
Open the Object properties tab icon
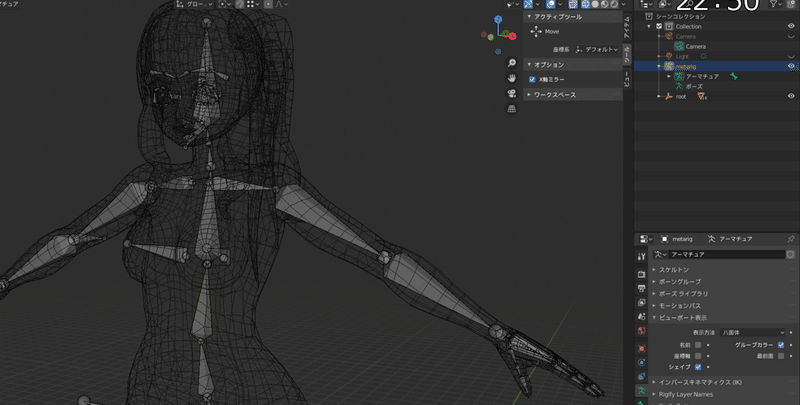(642, 348)
